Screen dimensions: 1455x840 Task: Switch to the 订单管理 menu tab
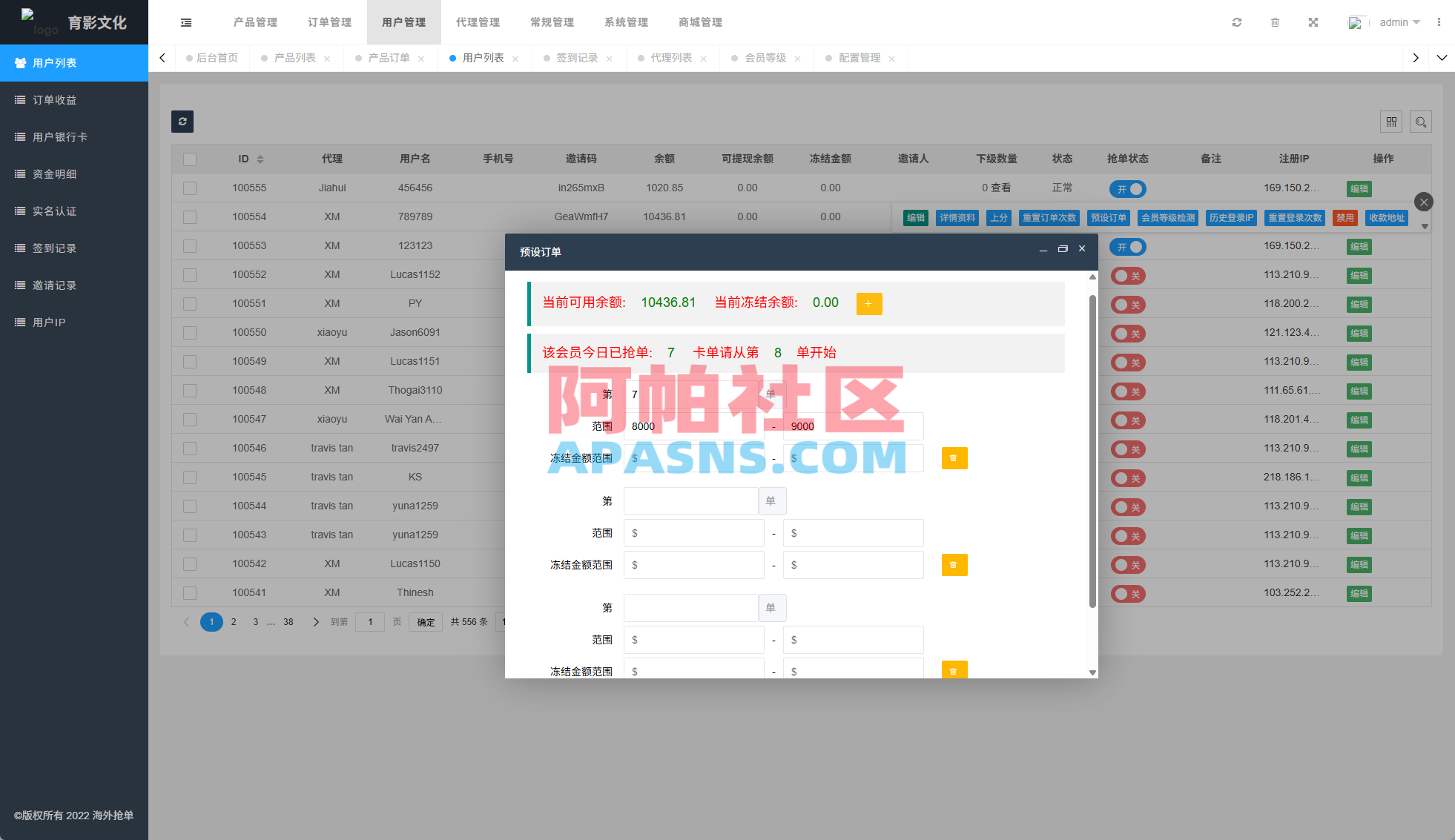329,22
